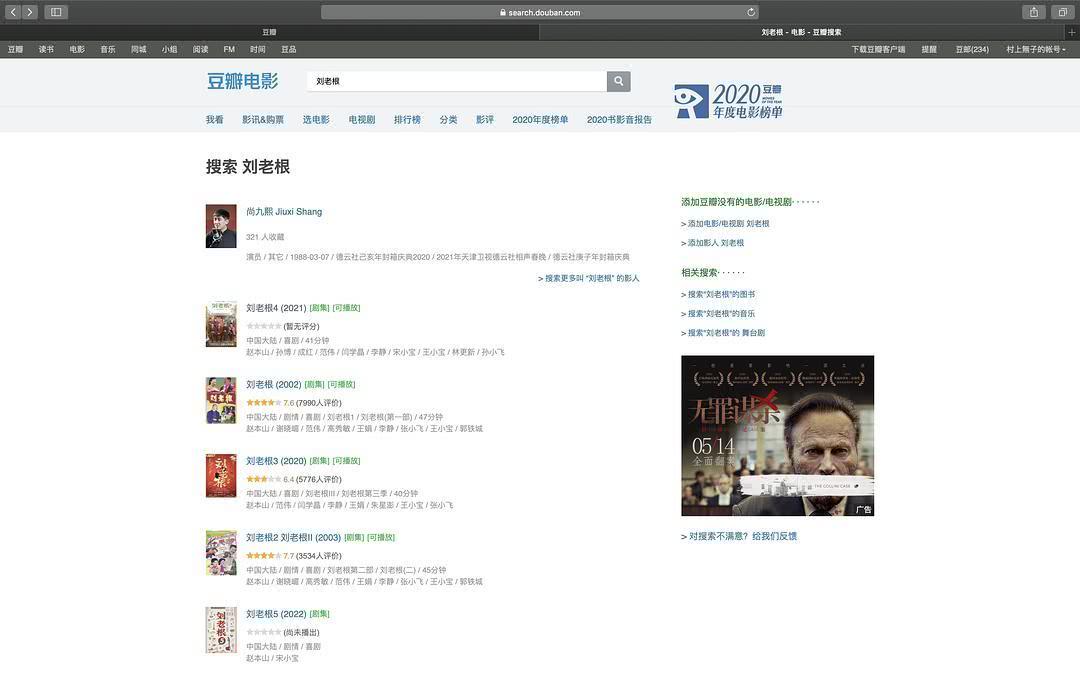Click the 刘老根5 poster thumbnail
The image size is (1080, 675).
[x=221, y=630]
